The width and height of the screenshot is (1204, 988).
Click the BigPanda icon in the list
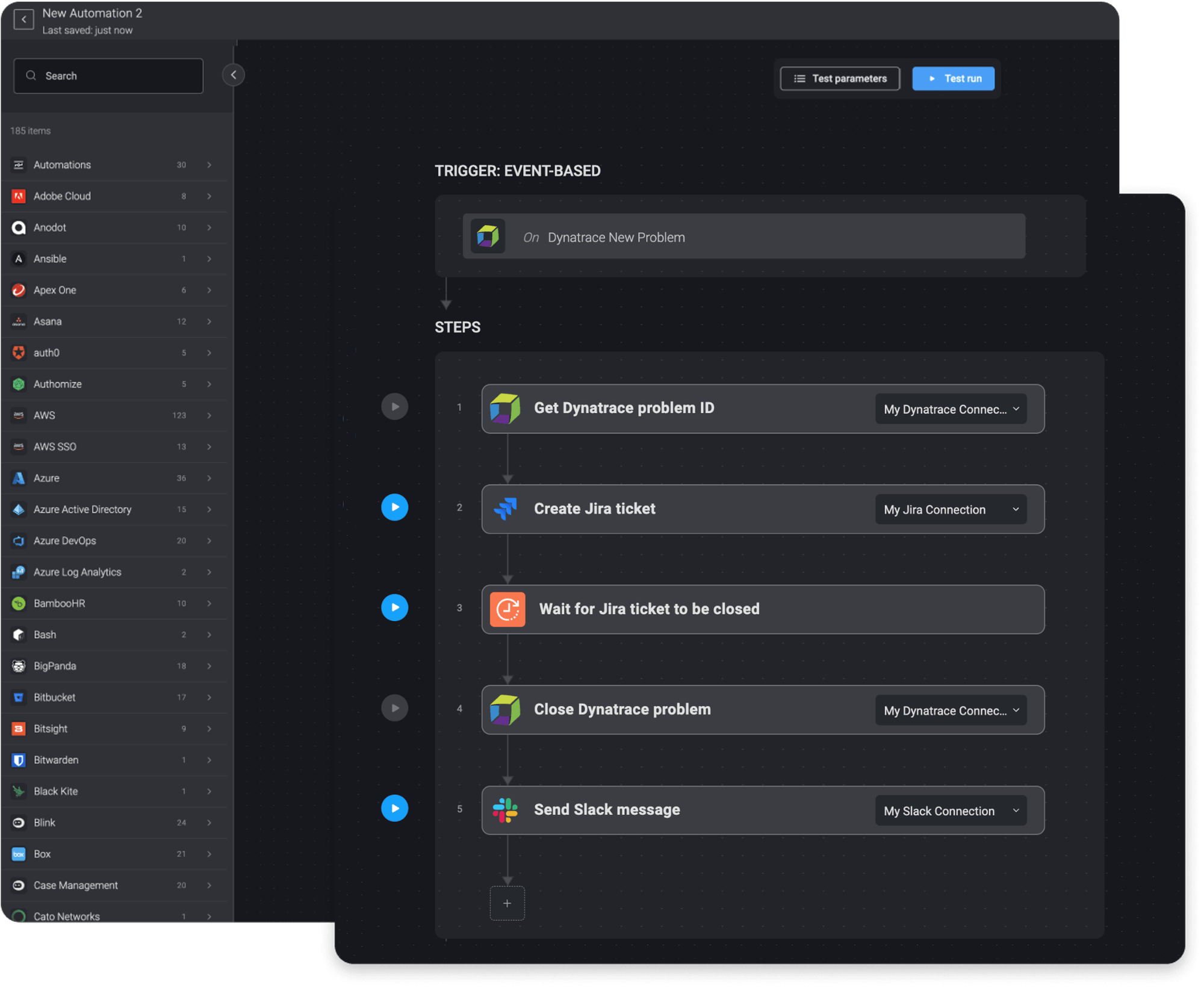click(x=19, y=667)
